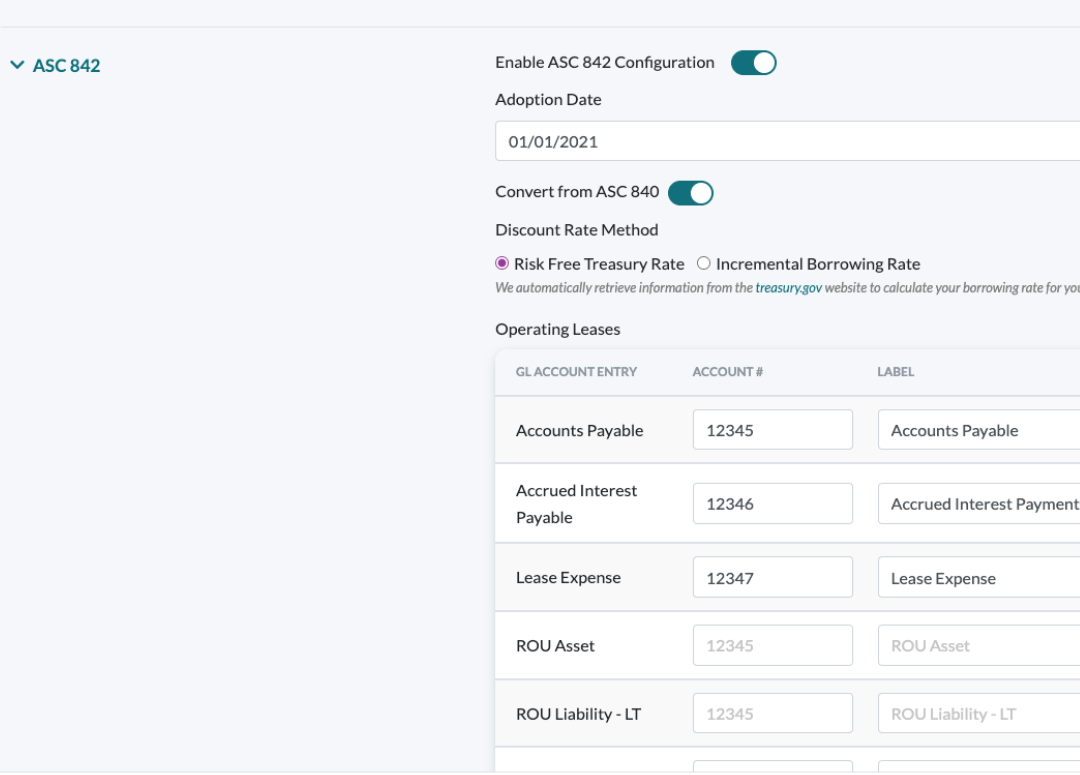
Task: Edit the Accounts Payable account number 12345
Action: click(x=772, y=429)
